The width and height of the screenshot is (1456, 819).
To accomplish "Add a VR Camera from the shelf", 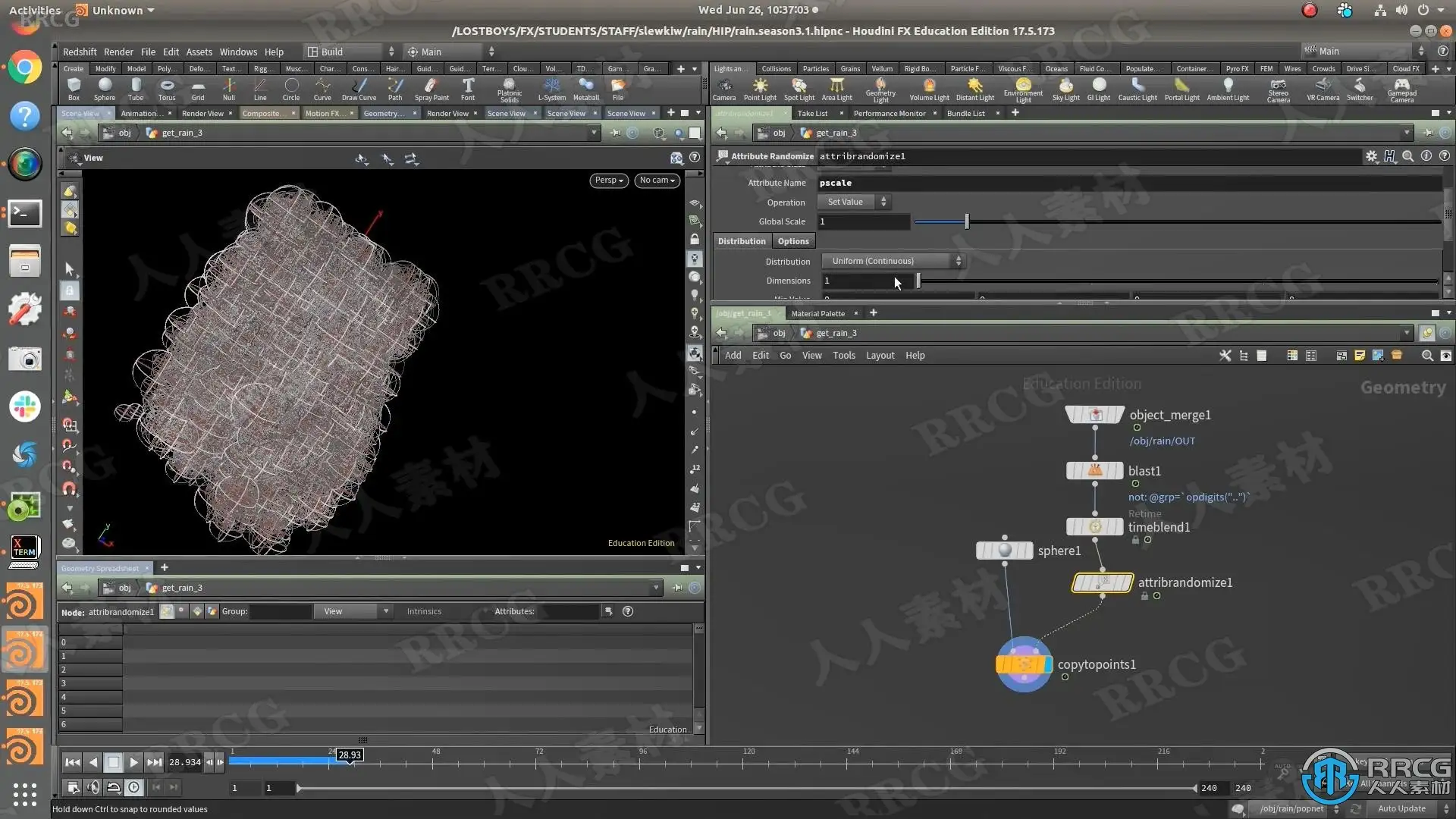I will click(x=1323, y=89).
